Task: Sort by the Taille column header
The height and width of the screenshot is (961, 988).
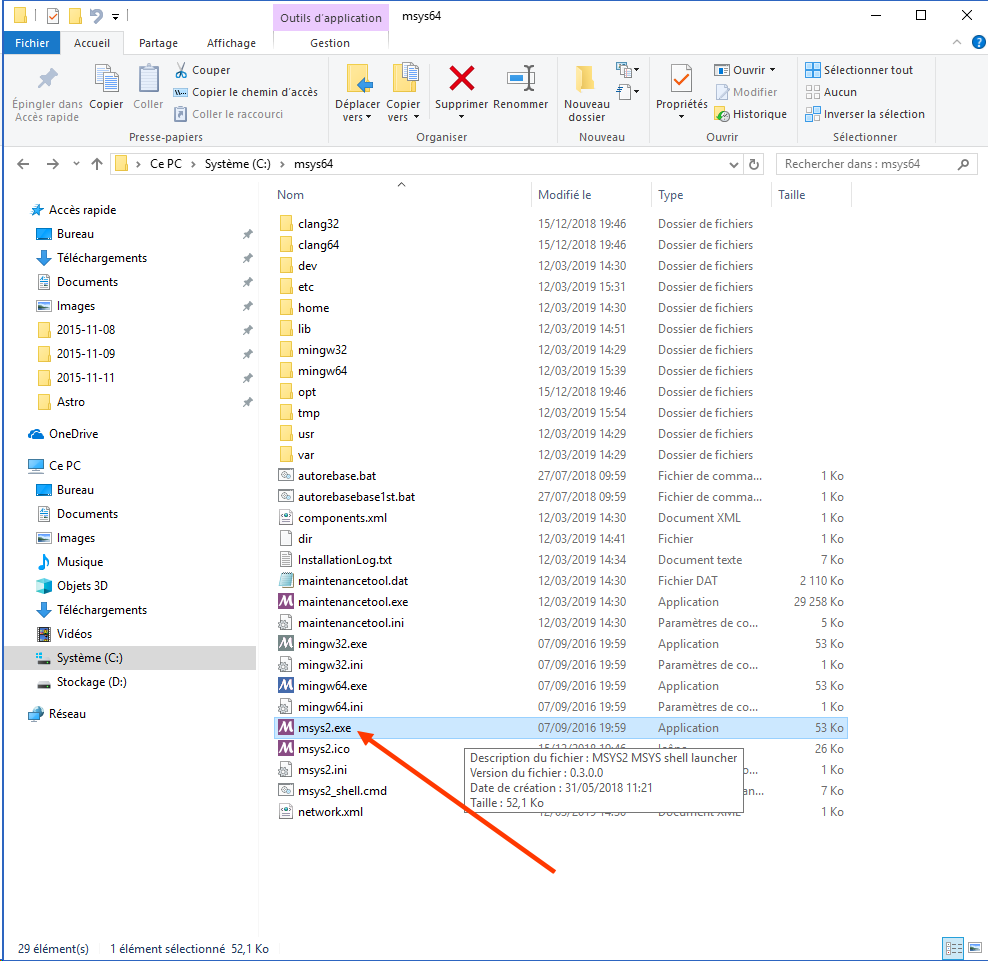Action: coord(791,195)
